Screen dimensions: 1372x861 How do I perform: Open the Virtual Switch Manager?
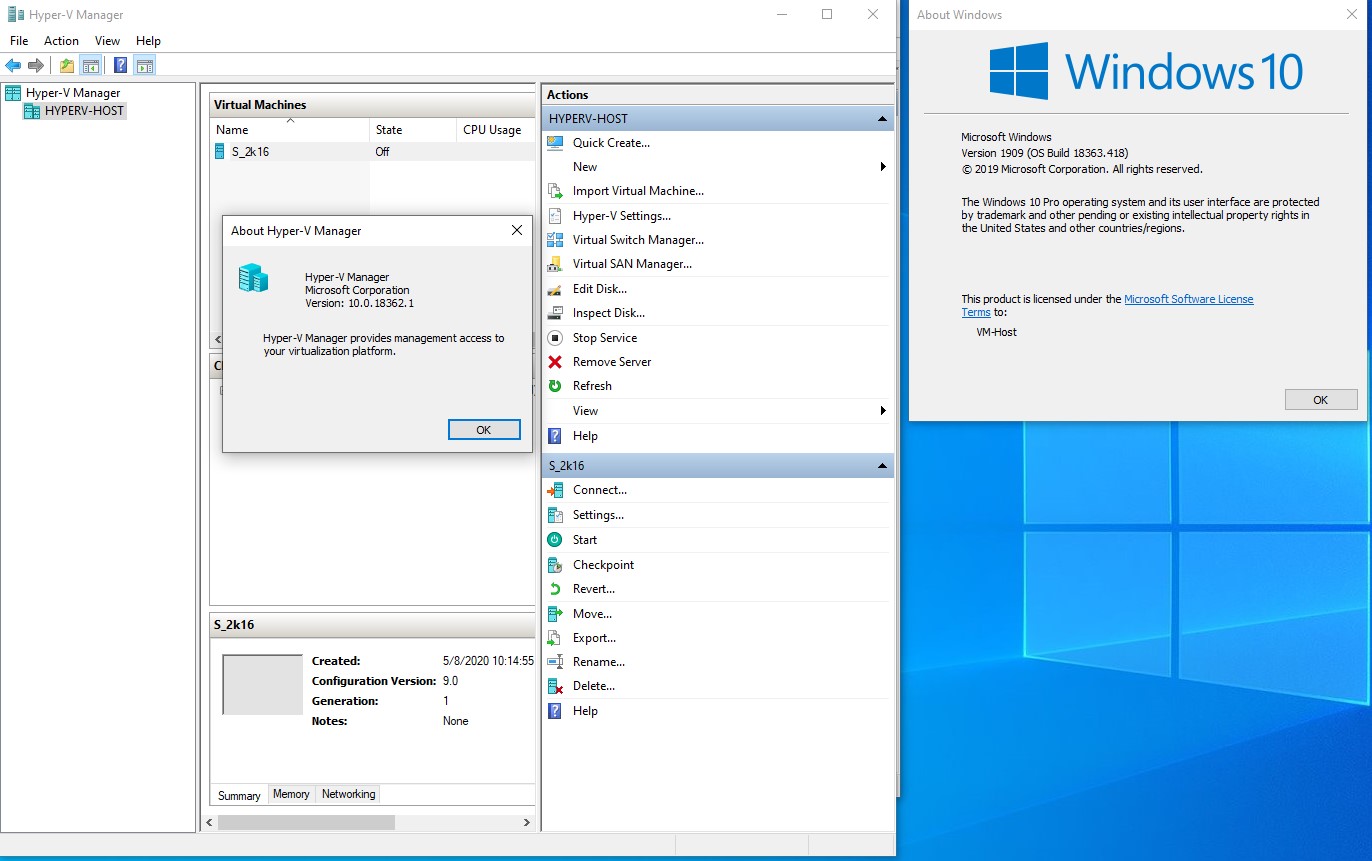[x=638, y=240]
